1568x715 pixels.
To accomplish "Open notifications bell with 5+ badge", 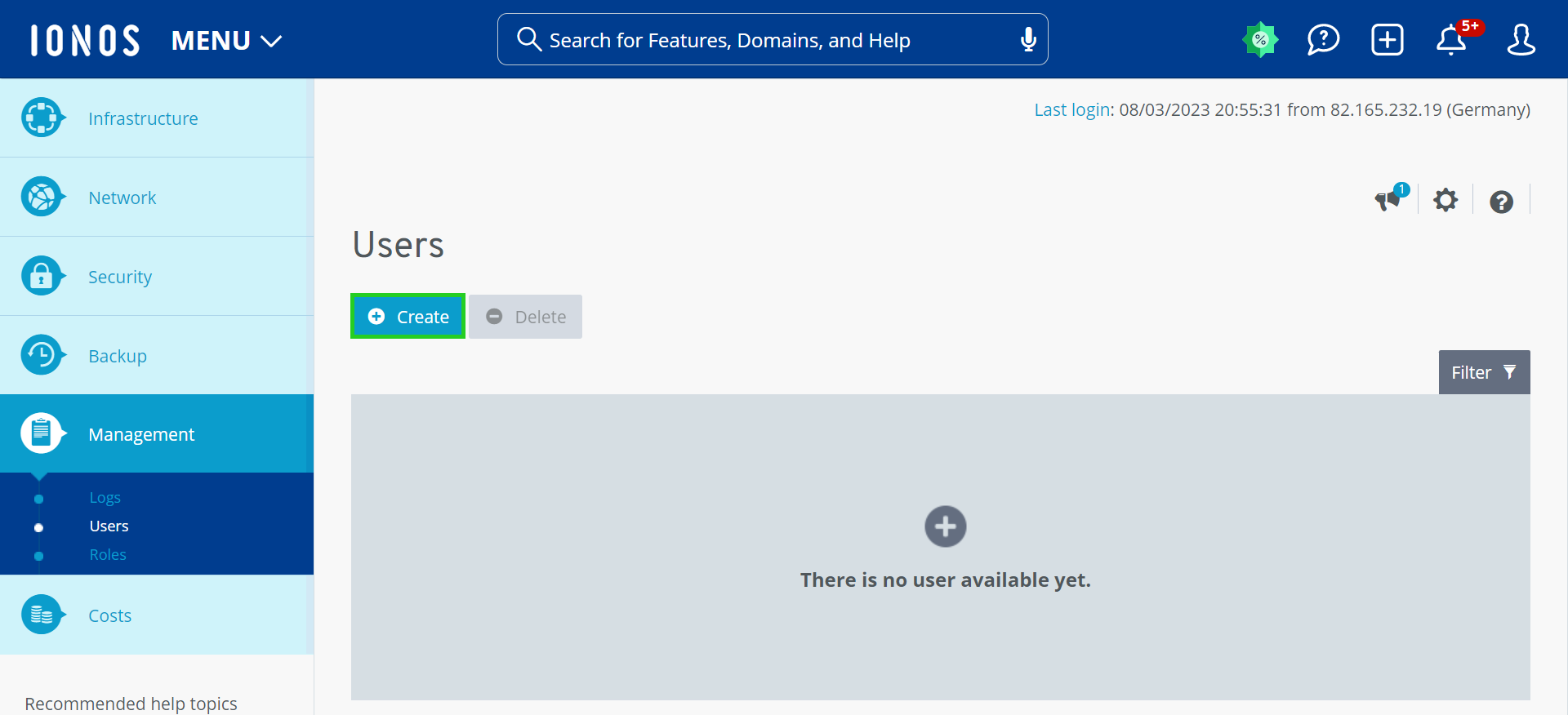I will [x=1451, y=39].
